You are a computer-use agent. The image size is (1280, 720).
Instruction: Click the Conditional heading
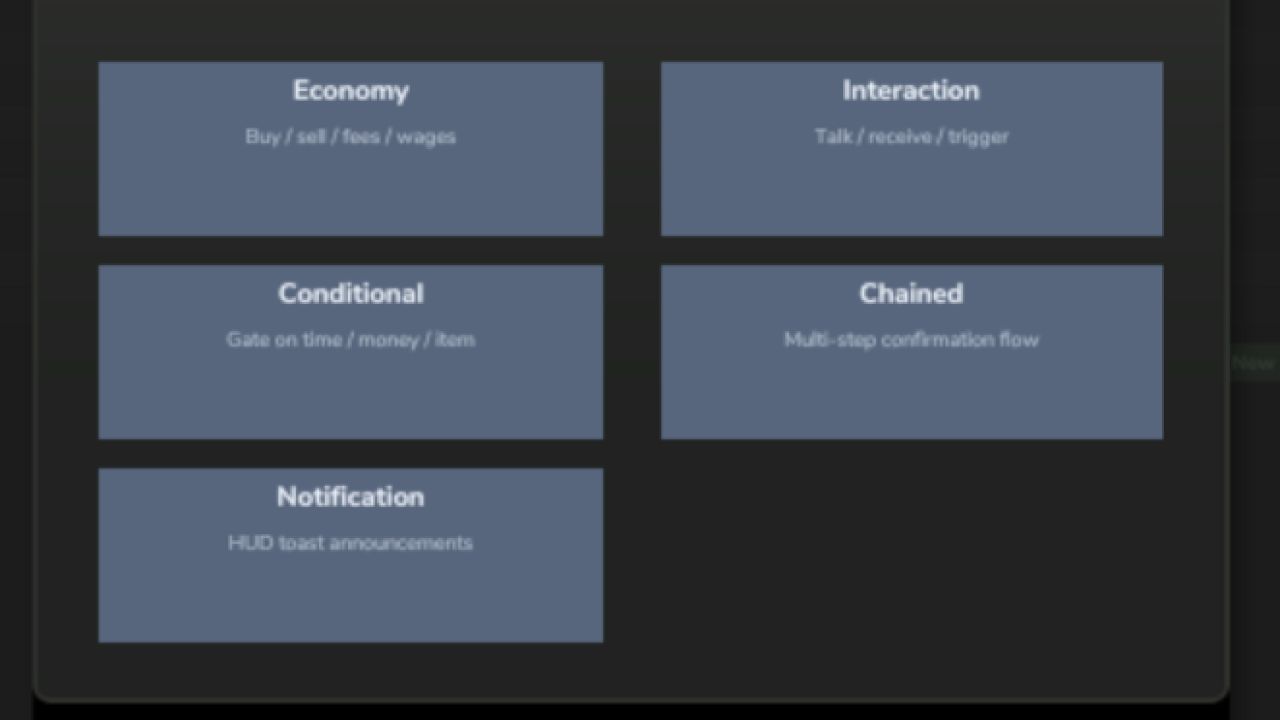350,293
